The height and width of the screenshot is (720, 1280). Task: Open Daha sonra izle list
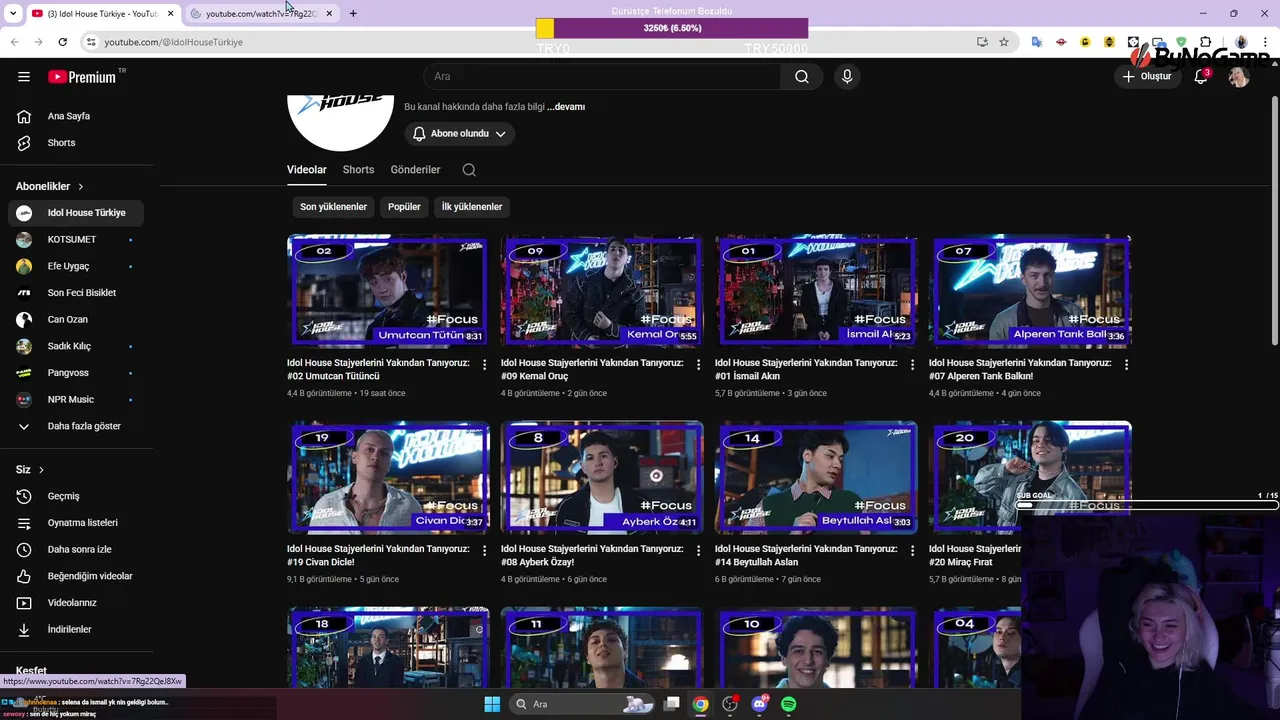pos(76,550)
